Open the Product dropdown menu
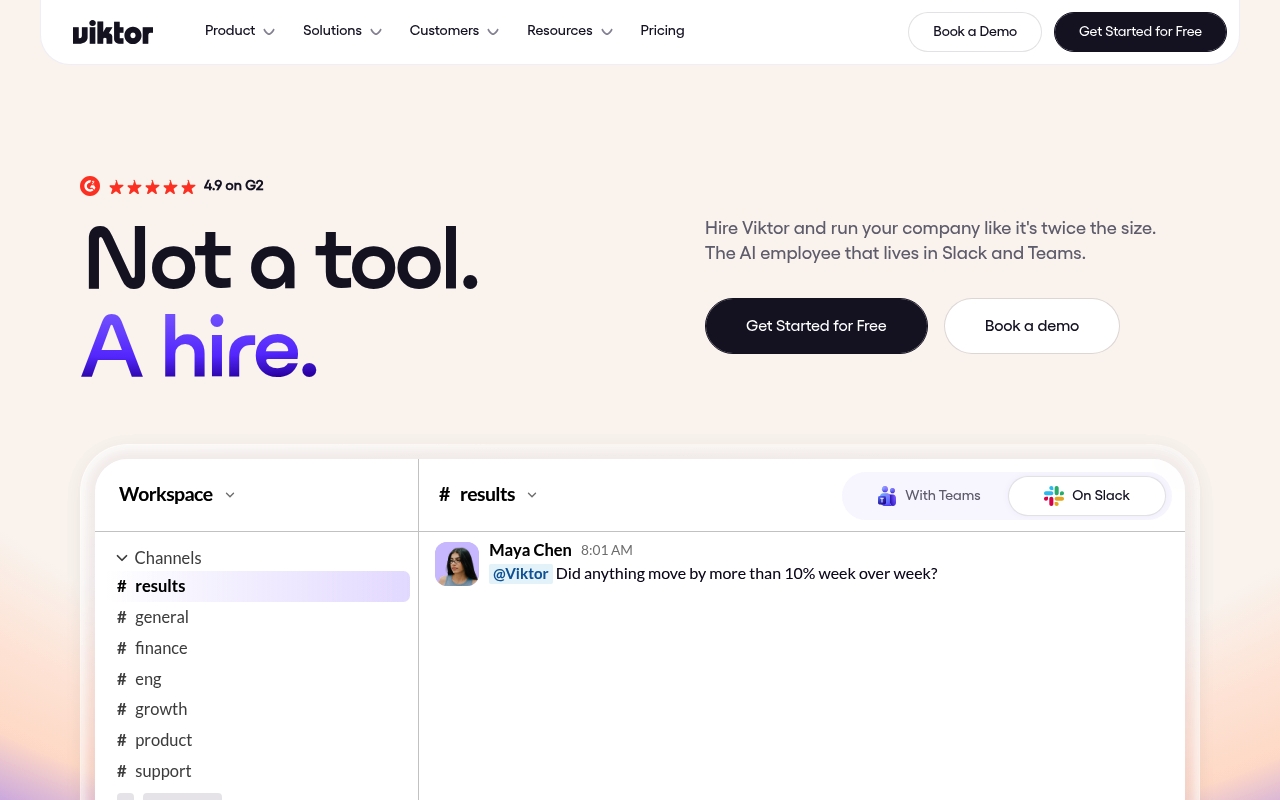Viewport: 1280px width, 800px height. (240, 31)
